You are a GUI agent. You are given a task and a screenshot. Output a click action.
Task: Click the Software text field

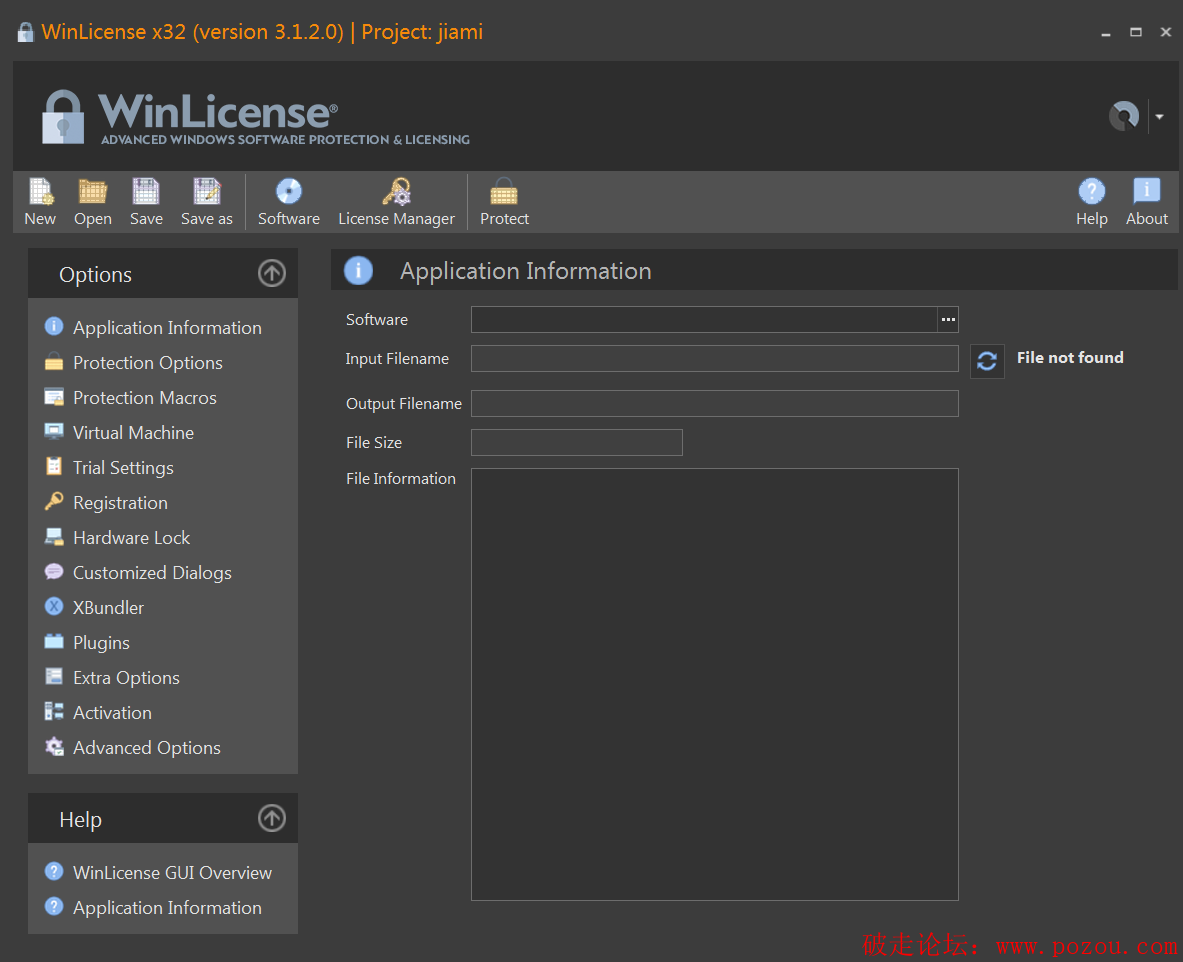pyautogui.click(x=705, y=319)
